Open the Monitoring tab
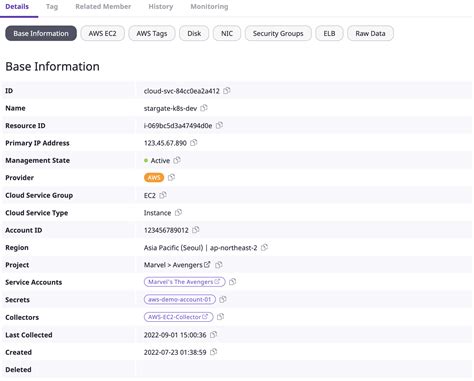This screenshot has height=381, width=474. [x=209, y=7]
